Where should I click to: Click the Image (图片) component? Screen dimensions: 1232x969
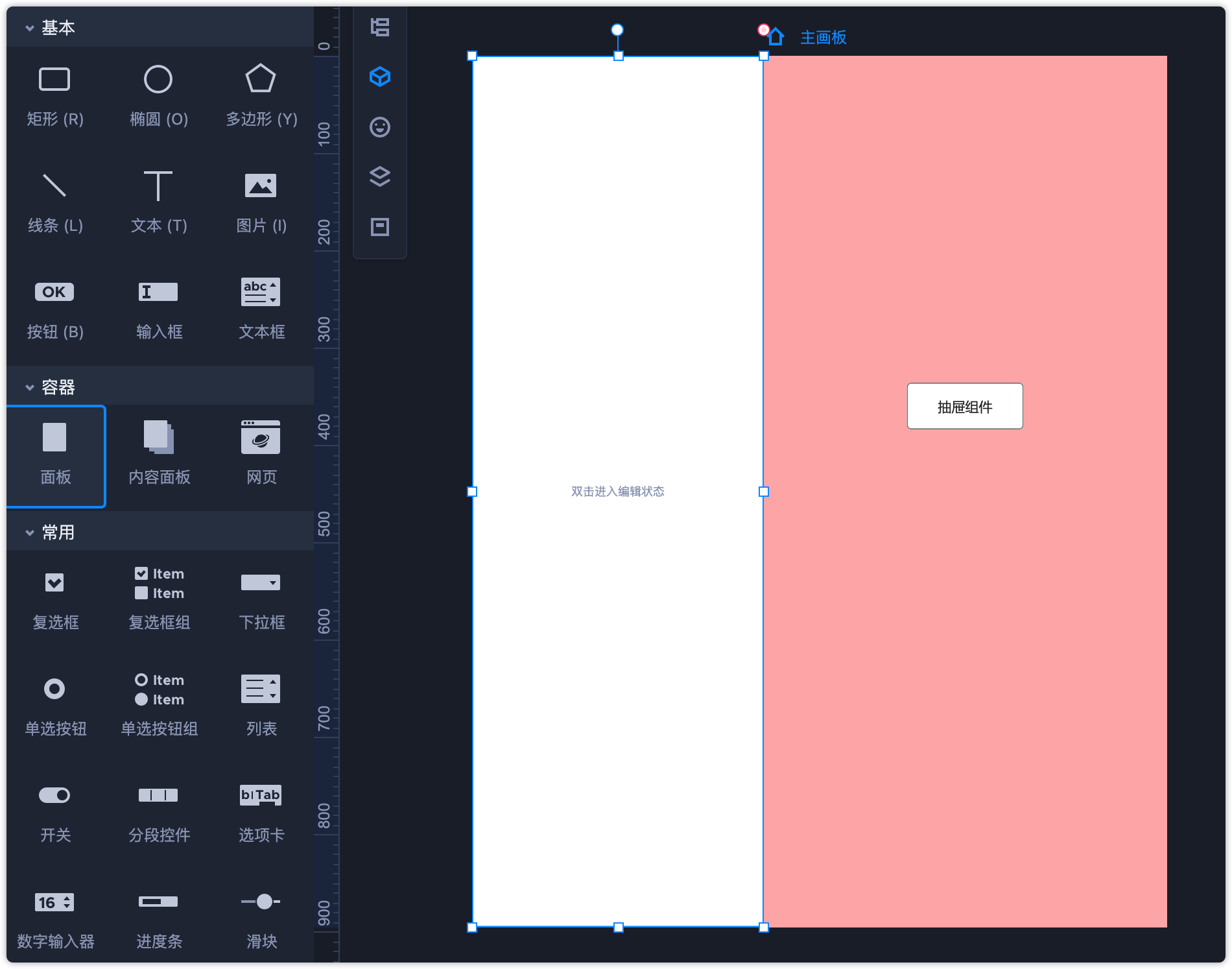261,202
